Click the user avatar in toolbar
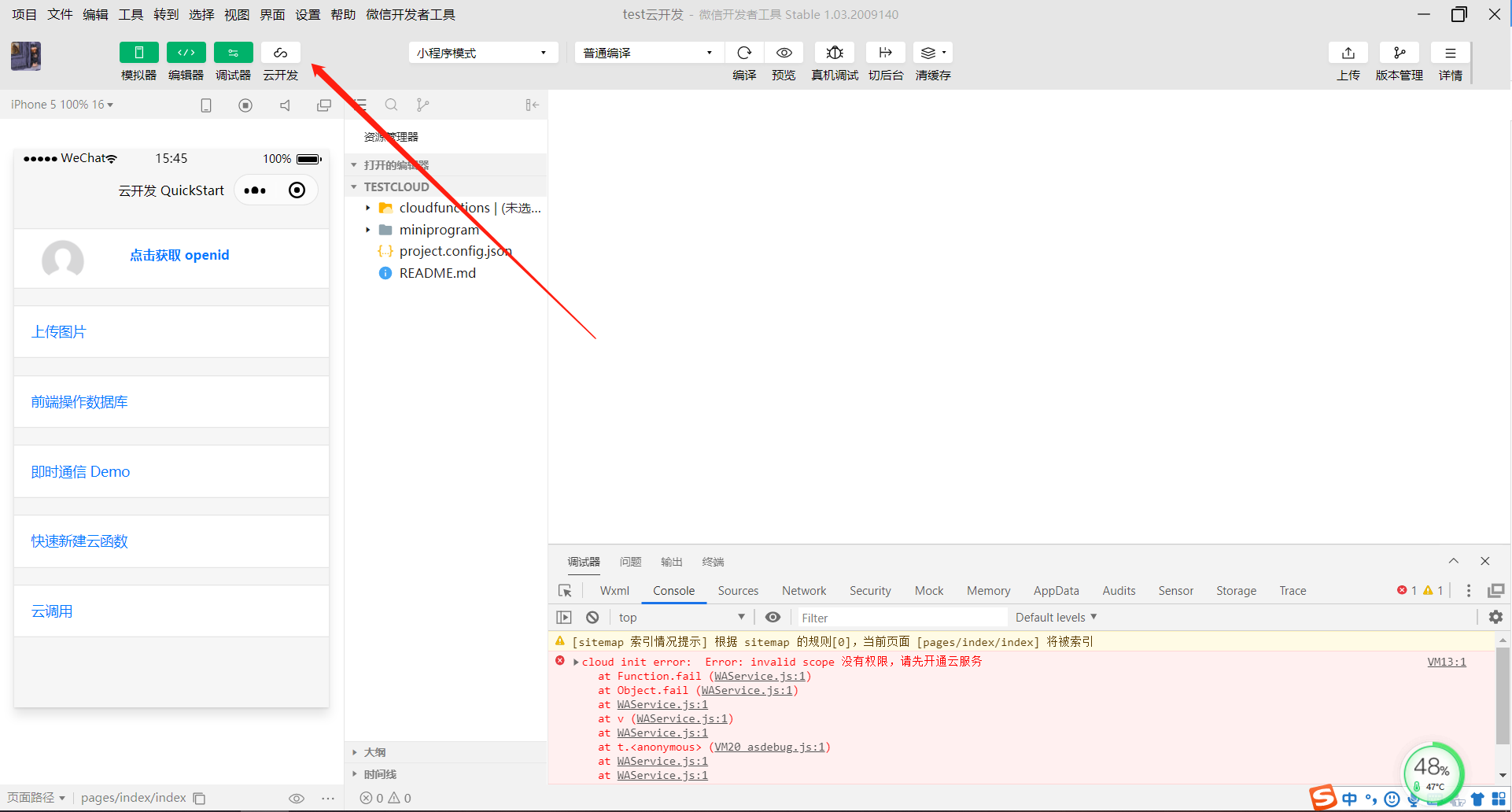 26,57
